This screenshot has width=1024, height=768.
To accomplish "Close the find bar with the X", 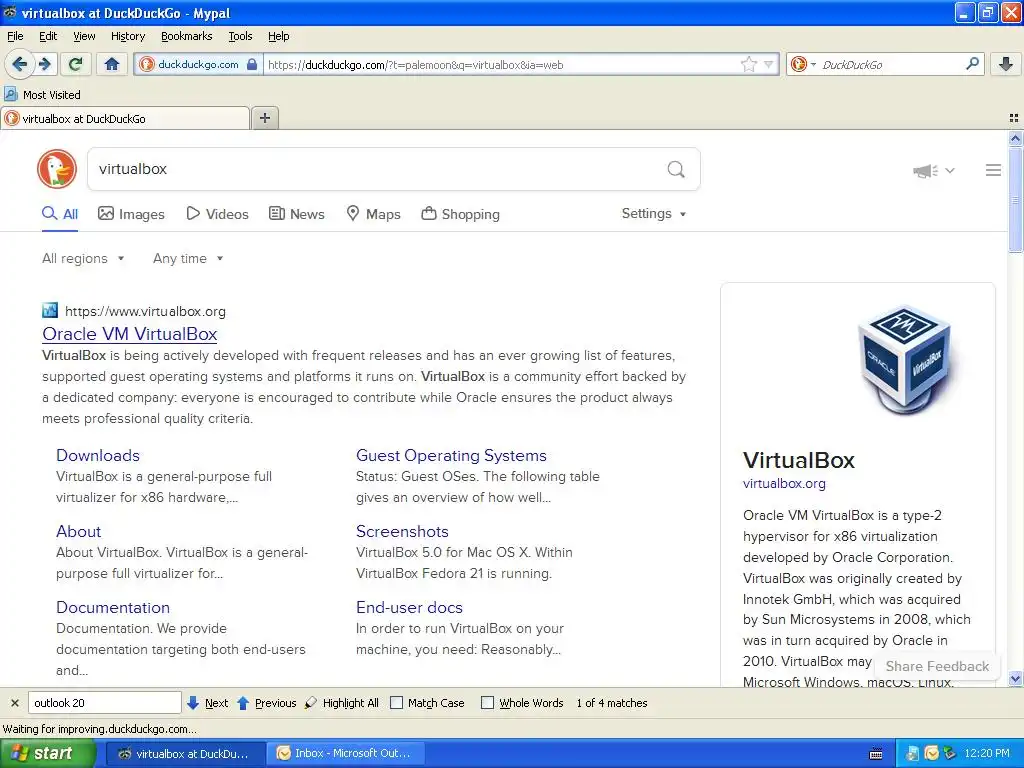I will point(14,703).
